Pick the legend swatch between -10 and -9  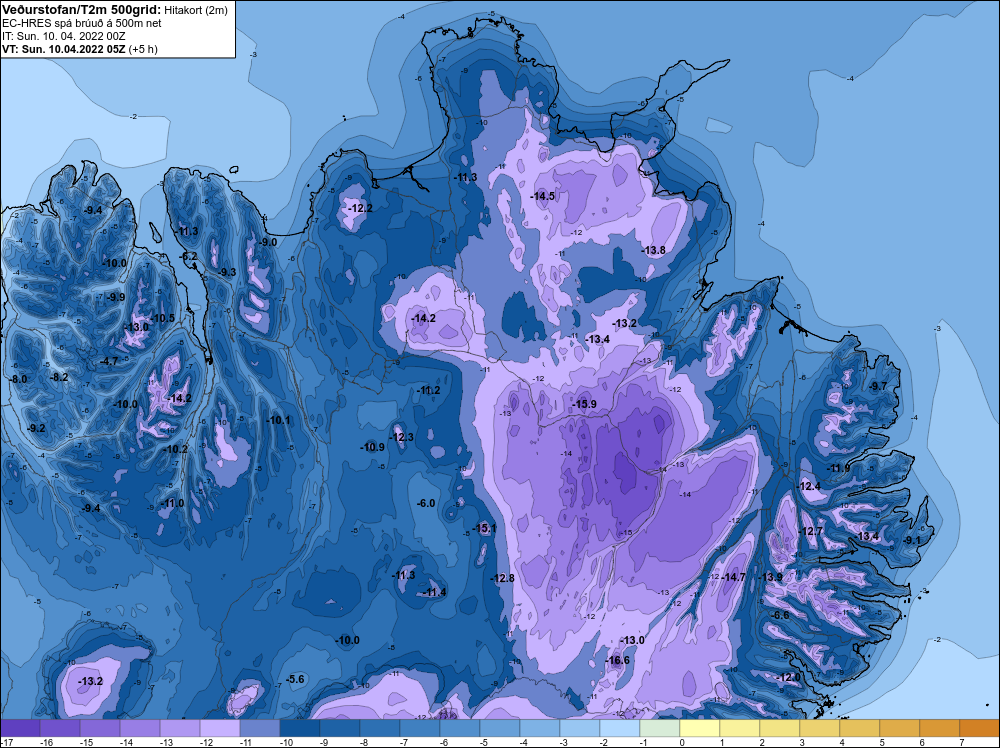(300, 728)
